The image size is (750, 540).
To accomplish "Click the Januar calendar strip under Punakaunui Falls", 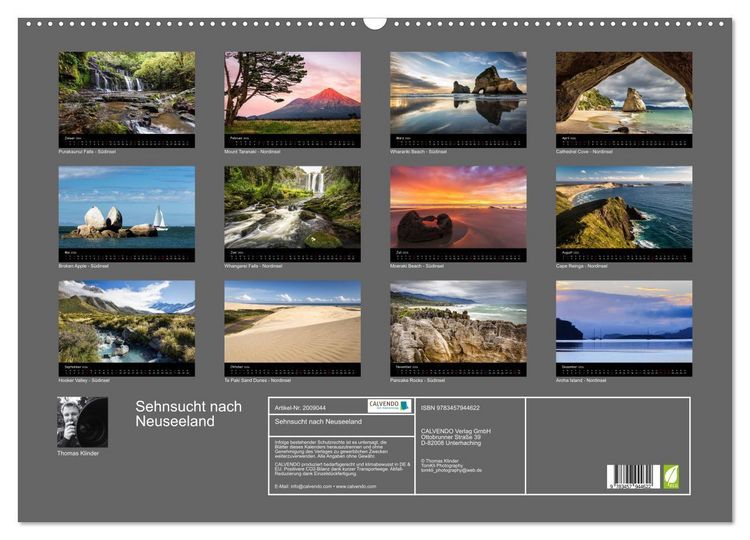I will [x=127, y=141].
